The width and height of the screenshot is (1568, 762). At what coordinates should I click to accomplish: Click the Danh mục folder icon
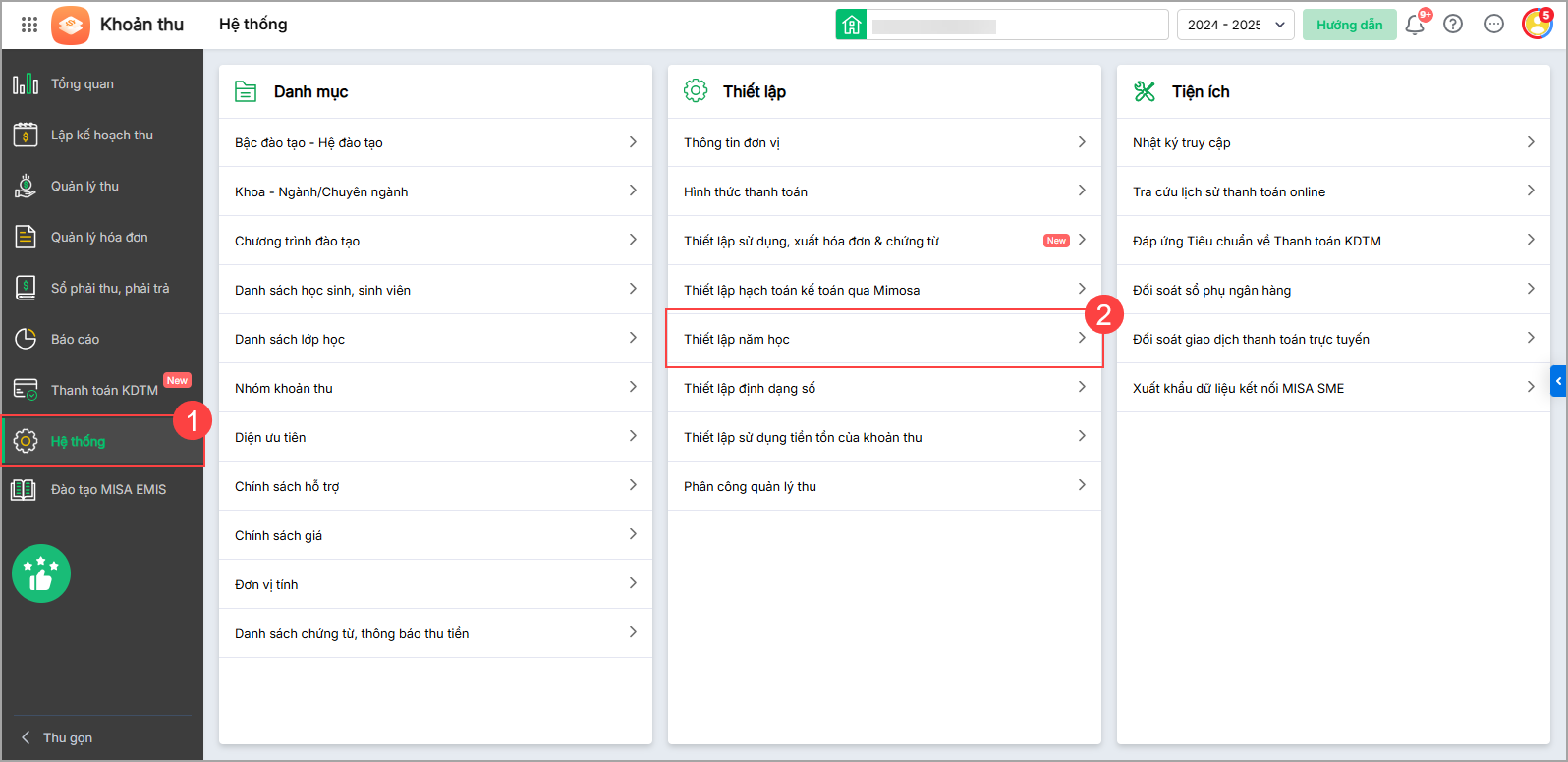[246, 91]
